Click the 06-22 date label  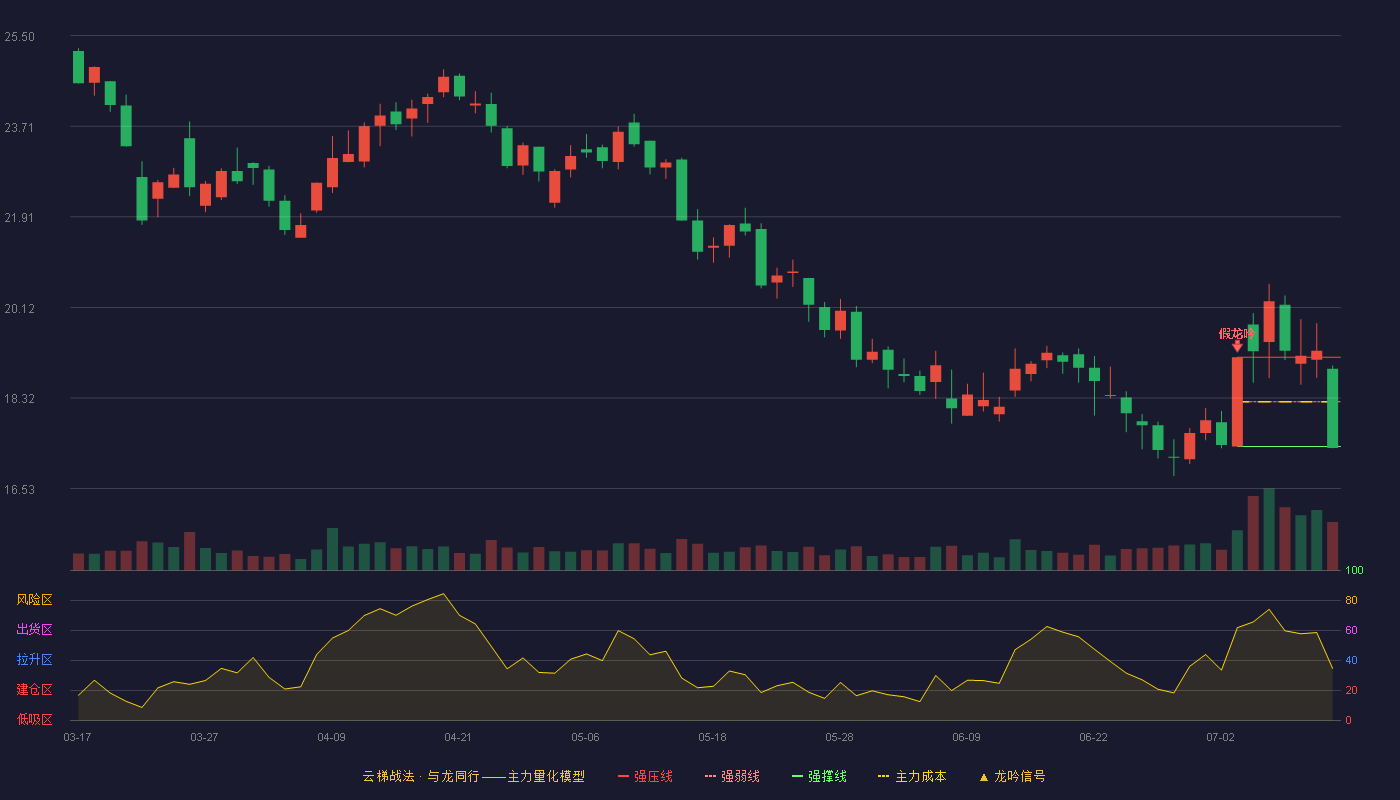click(1093, 737)
